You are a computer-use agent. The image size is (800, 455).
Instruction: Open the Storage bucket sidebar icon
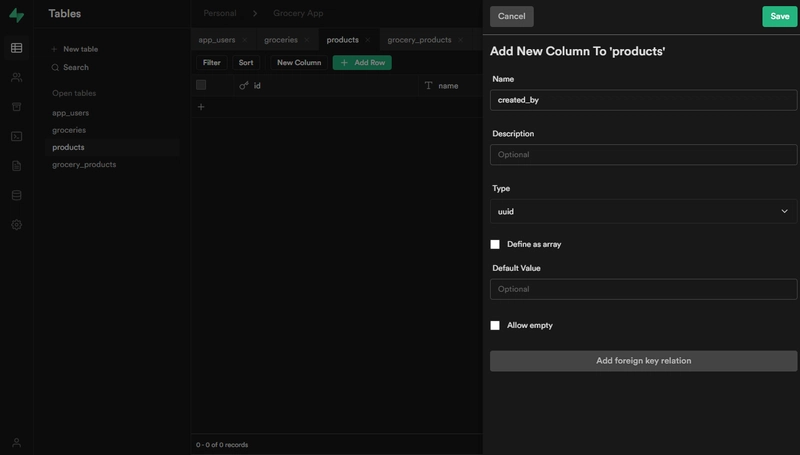pos(16,107)
